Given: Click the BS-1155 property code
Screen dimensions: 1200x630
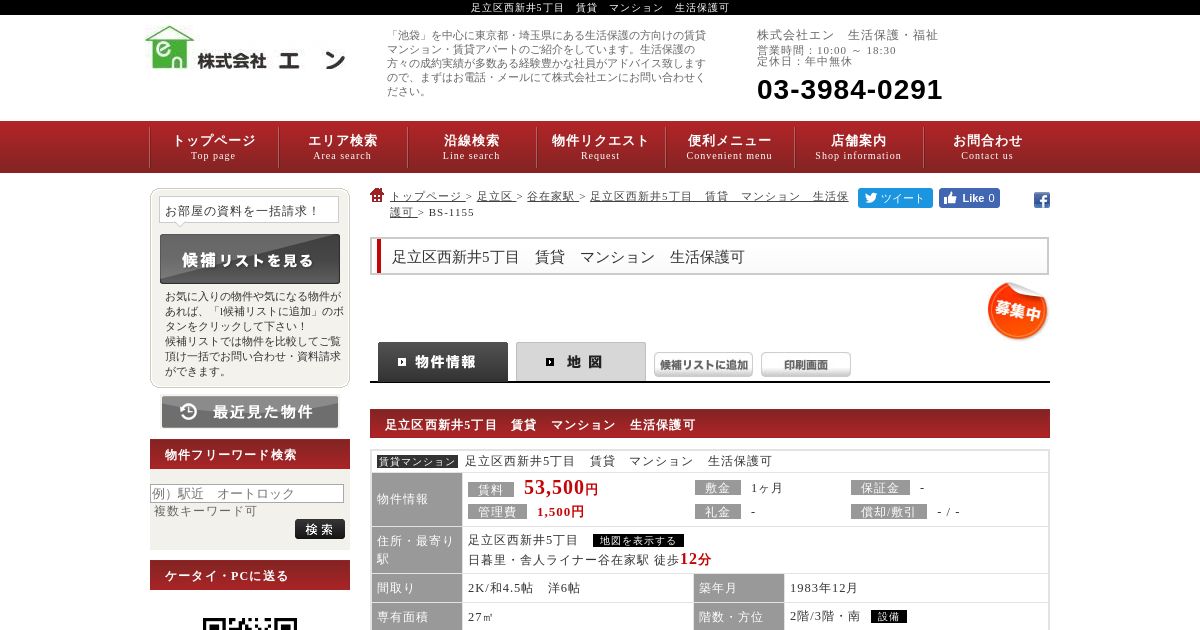Looking at the screenshot, I should coord(452,212).
